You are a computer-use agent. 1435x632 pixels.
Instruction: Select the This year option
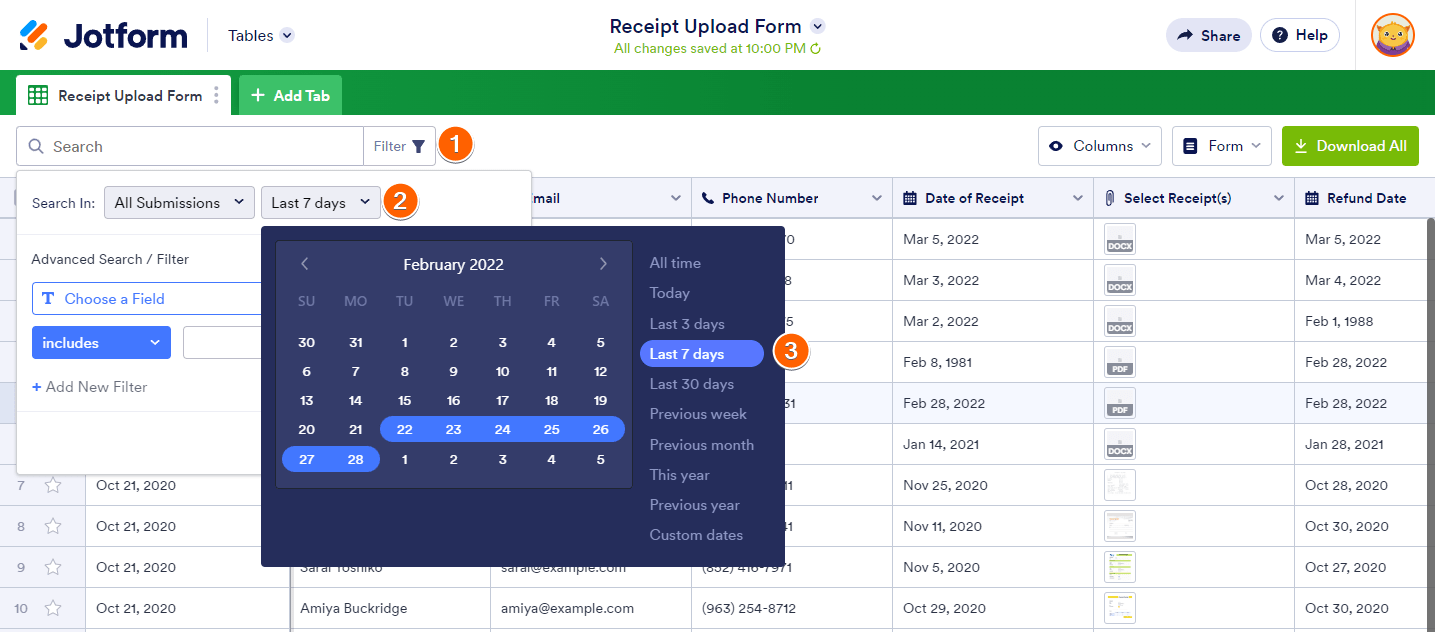(679, 475)
